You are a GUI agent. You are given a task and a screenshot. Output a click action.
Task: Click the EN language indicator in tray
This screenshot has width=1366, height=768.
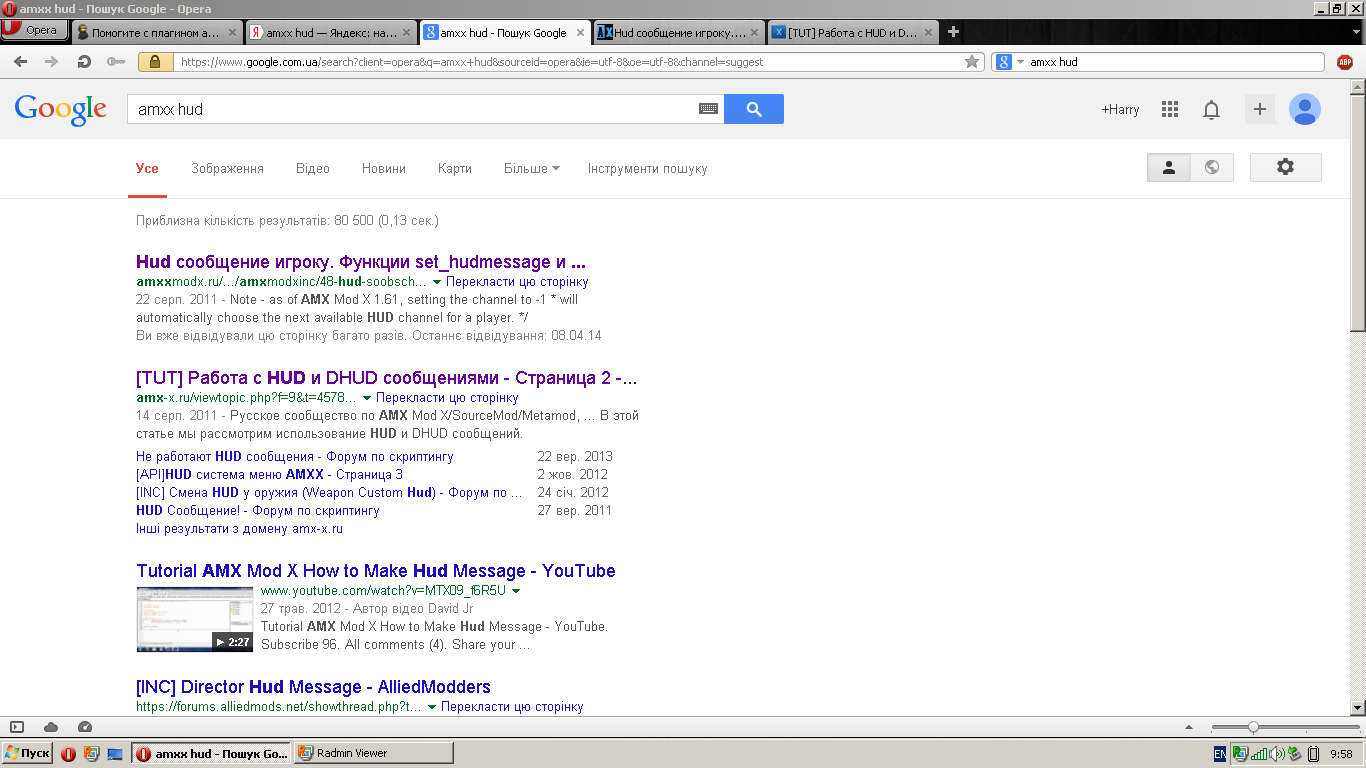tap(1220, 754)
